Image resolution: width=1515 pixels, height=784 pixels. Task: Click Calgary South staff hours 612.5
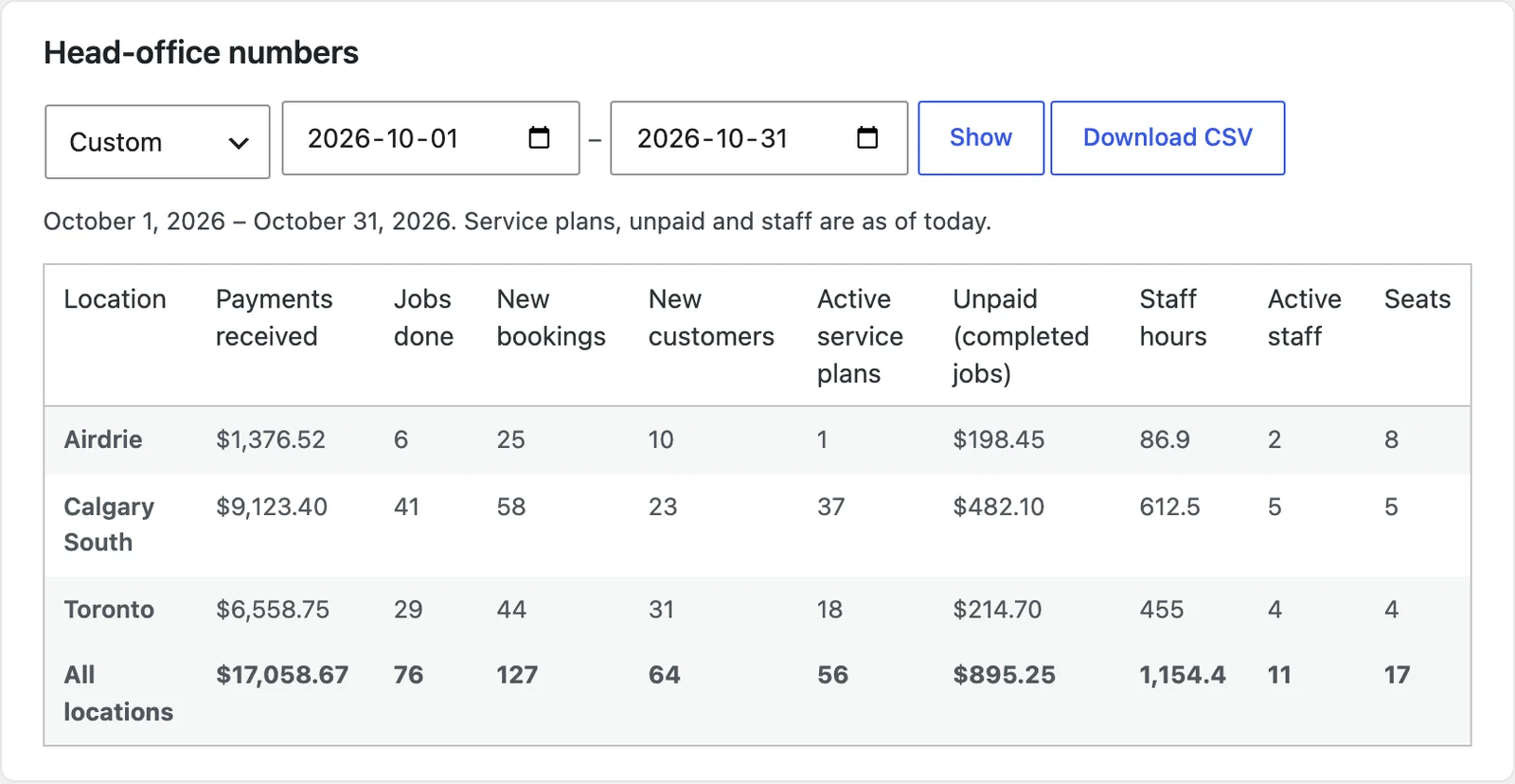1169,507
